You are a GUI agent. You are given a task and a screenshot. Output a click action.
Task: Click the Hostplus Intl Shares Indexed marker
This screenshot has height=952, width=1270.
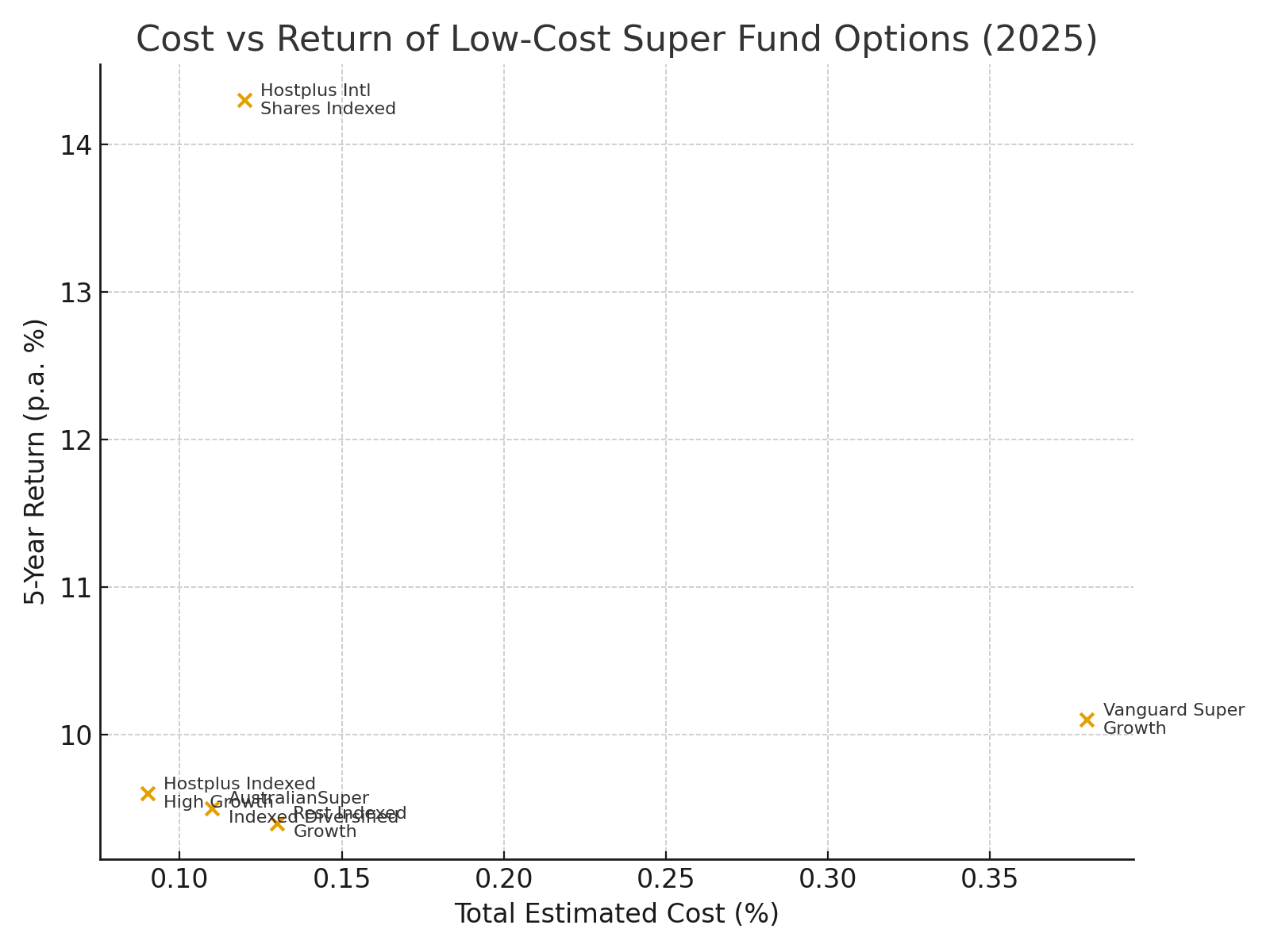pos(244,100)
